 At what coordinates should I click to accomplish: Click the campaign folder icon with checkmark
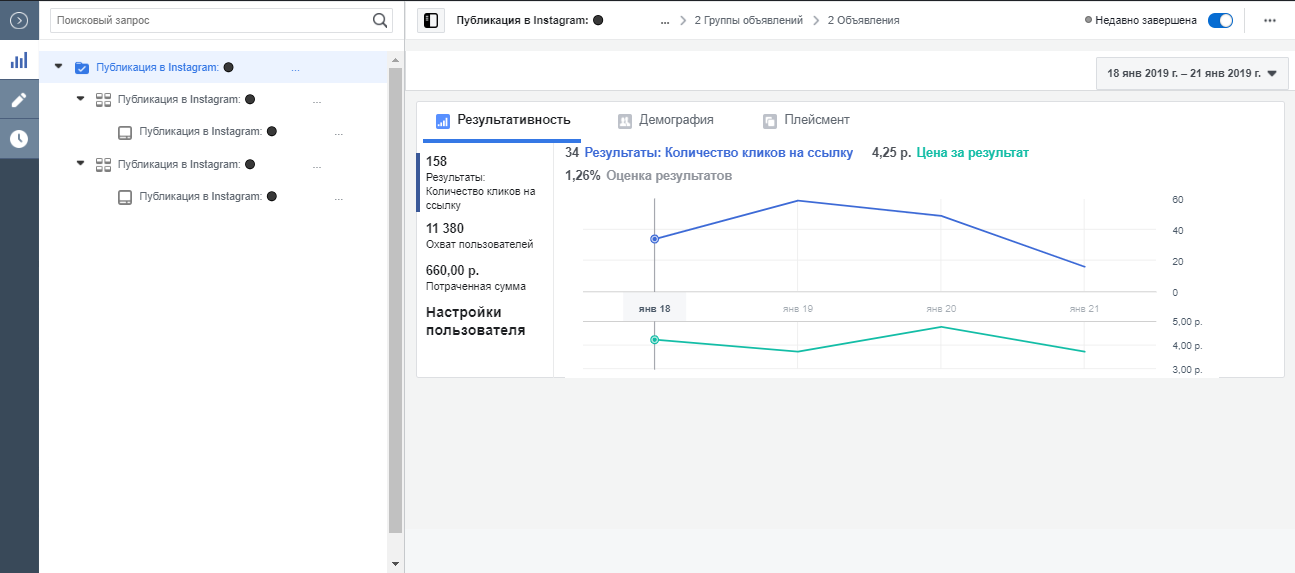tap(82, 68)
